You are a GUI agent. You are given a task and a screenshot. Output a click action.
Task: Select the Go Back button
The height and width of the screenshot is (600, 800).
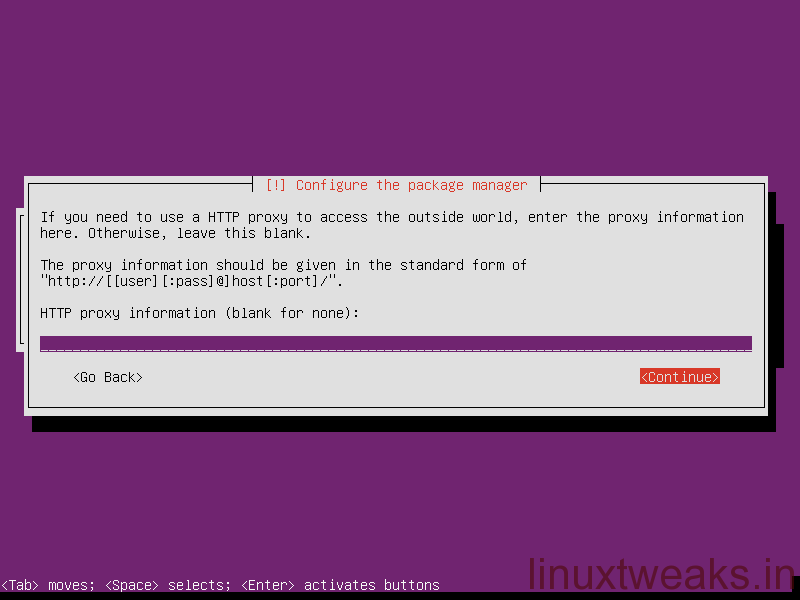click(108, 377)
